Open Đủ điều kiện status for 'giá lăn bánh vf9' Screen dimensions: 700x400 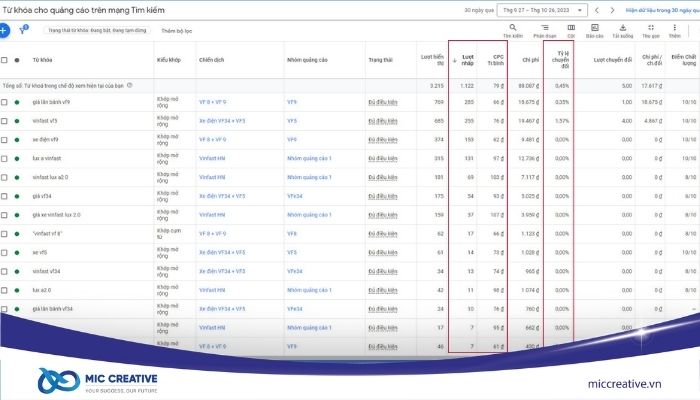383,102
